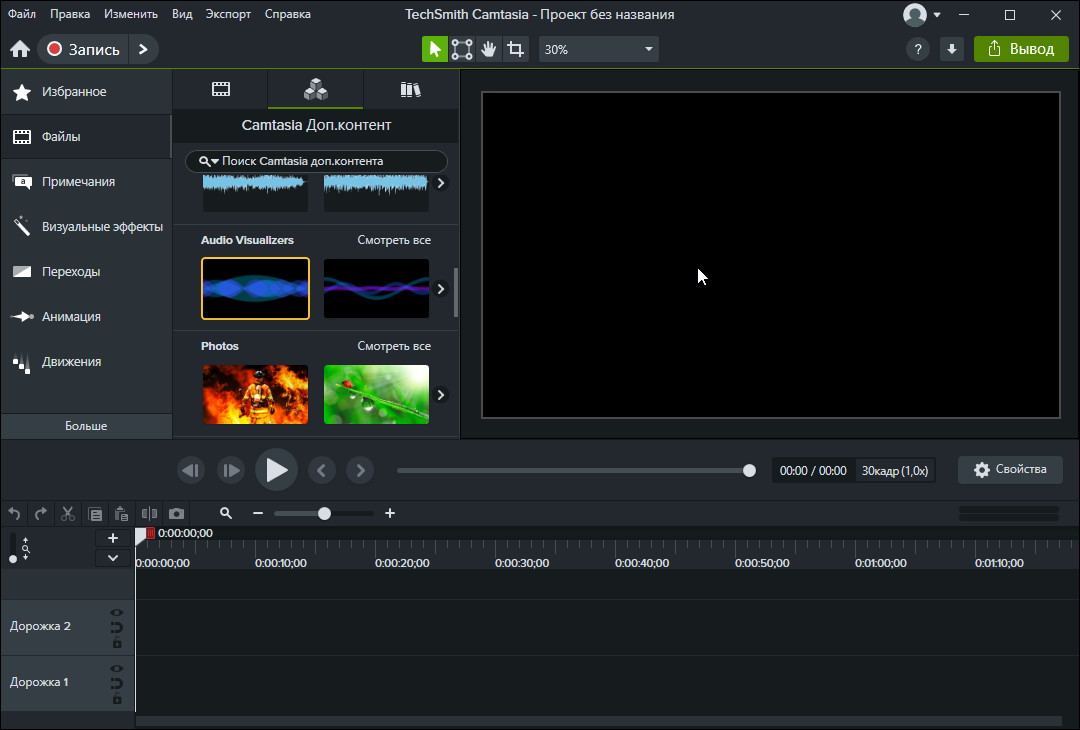This screenshot has width=1080, height=730.
Task: Open the Изменить menu
Action: (x=131, y=14)
